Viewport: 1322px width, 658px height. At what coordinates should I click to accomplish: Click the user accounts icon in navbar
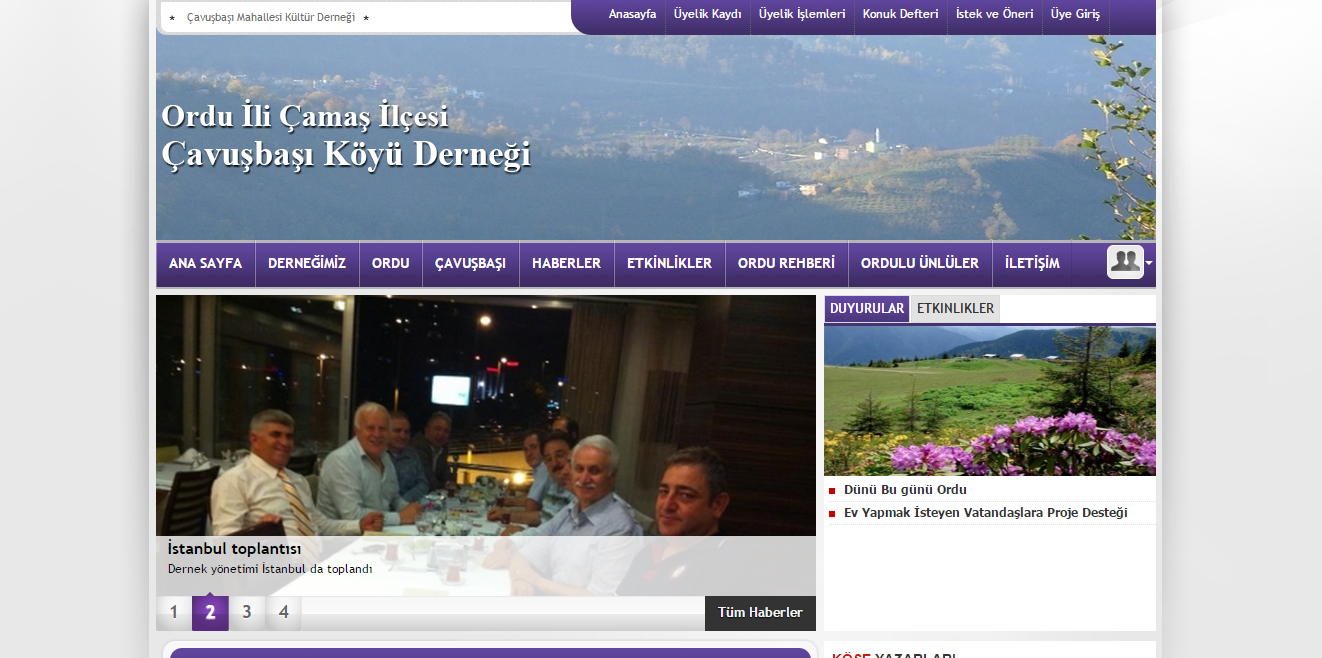(1125, 262)
